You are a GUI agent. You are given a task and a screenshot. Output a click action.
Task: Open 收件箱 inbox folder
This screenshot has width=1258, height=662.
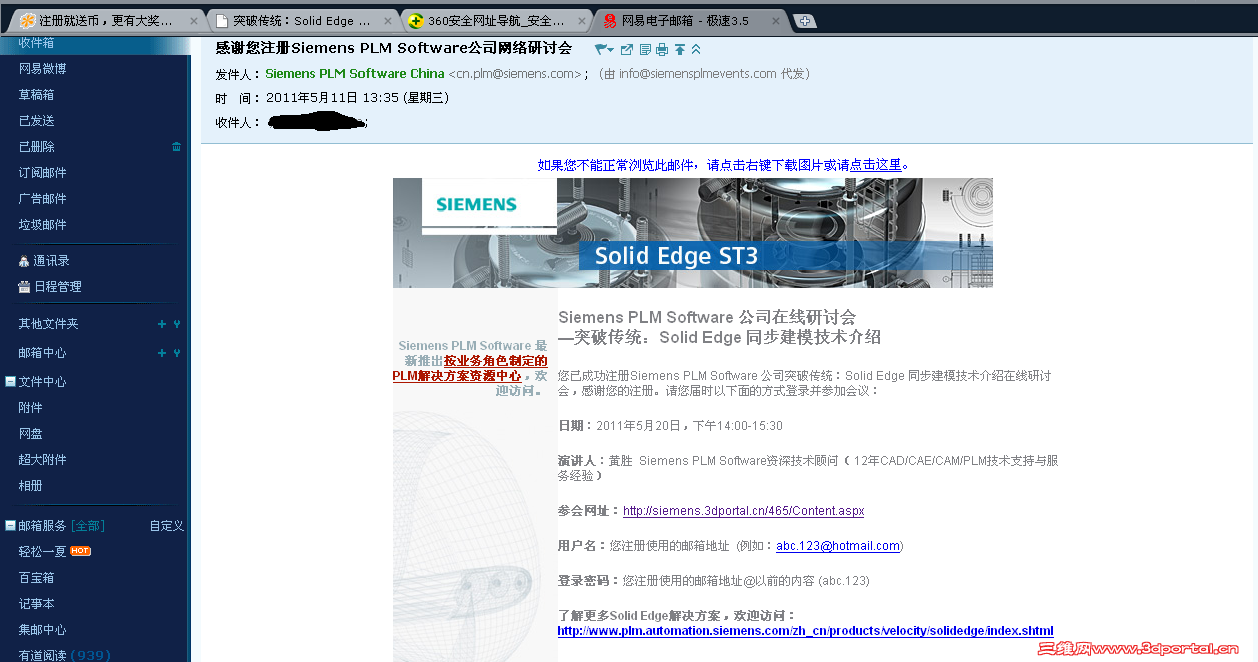pyautogui.click(x=36, y=43)
